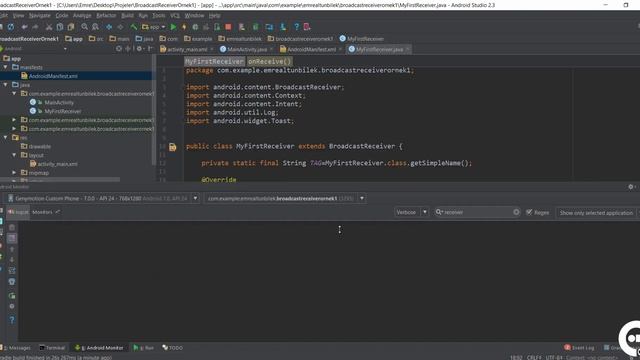Image resolution: width=640 pixels, height=360 pixels.
Task: Click the logcat up arrow icon
Action: coord(12,249)
